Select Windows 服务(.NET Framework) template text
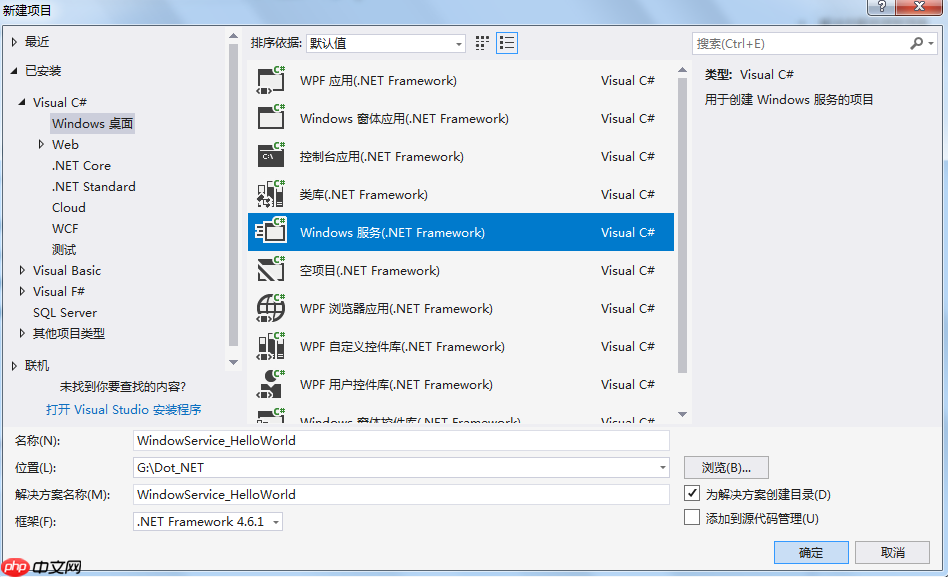This screenshot has width=948, height=577. pyautogui.click(x=392, y=232)
